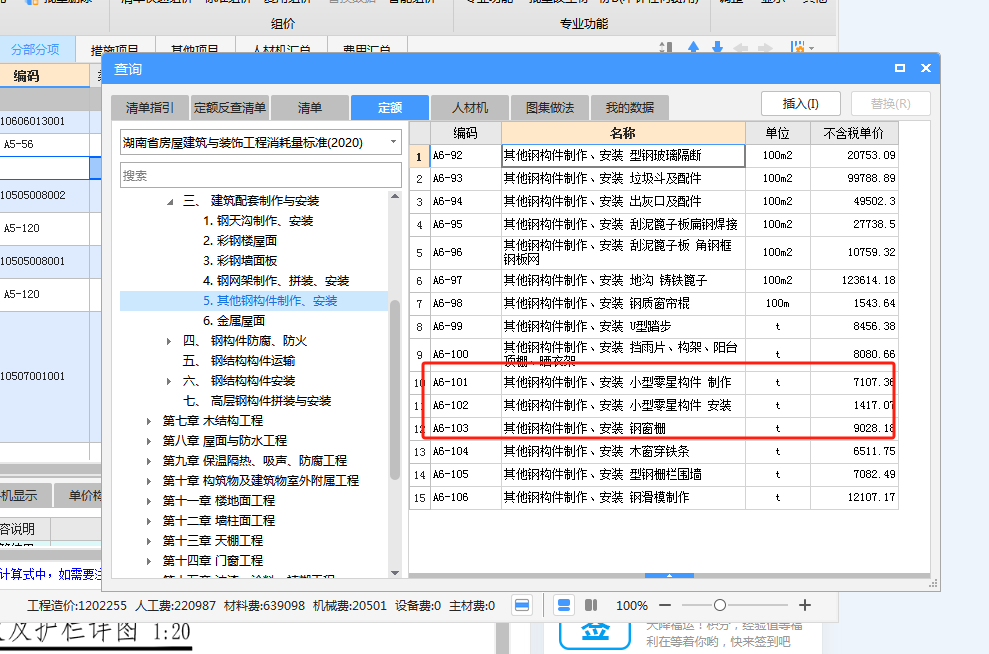Open 分部分项 tab in main window
This screenshot has width=989, height=654.
[35, 49]
